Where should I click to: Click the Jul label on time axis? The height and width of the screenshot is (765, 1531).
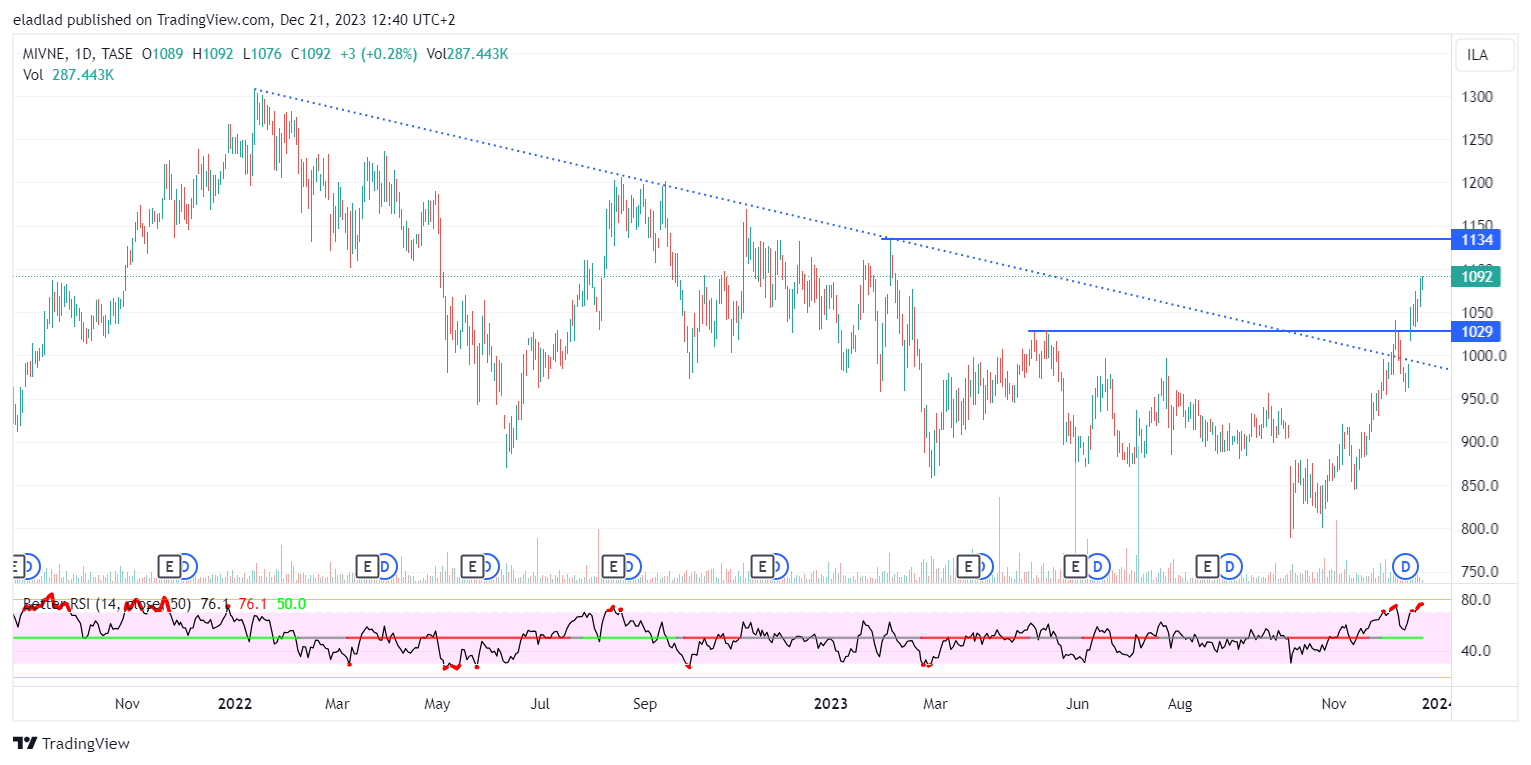point(541,704)
